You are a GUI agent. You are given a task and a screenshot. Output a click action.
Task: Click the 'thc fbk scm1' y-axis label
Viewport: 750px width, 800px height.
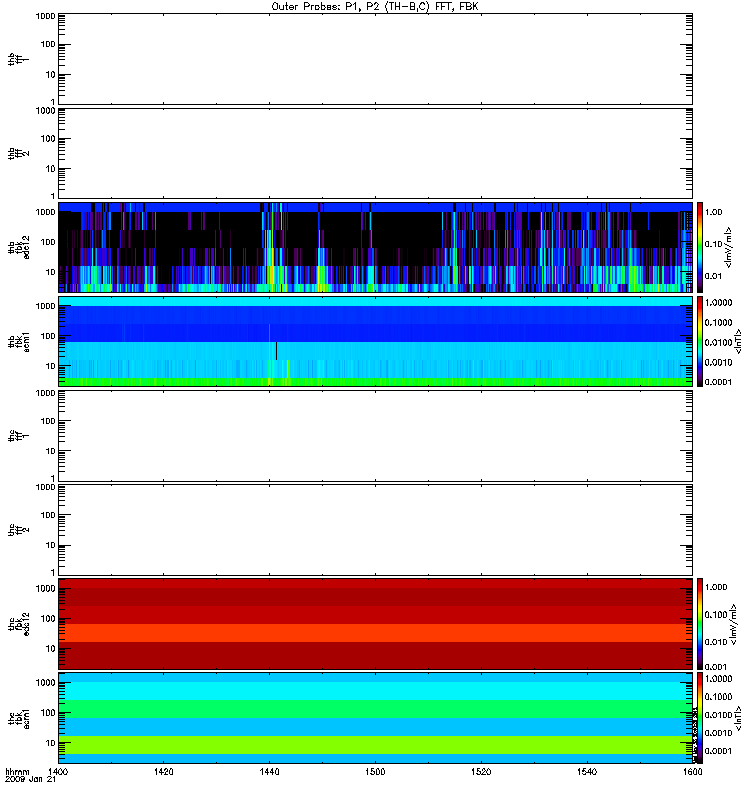pyautogui.click(x=19, y=718)
